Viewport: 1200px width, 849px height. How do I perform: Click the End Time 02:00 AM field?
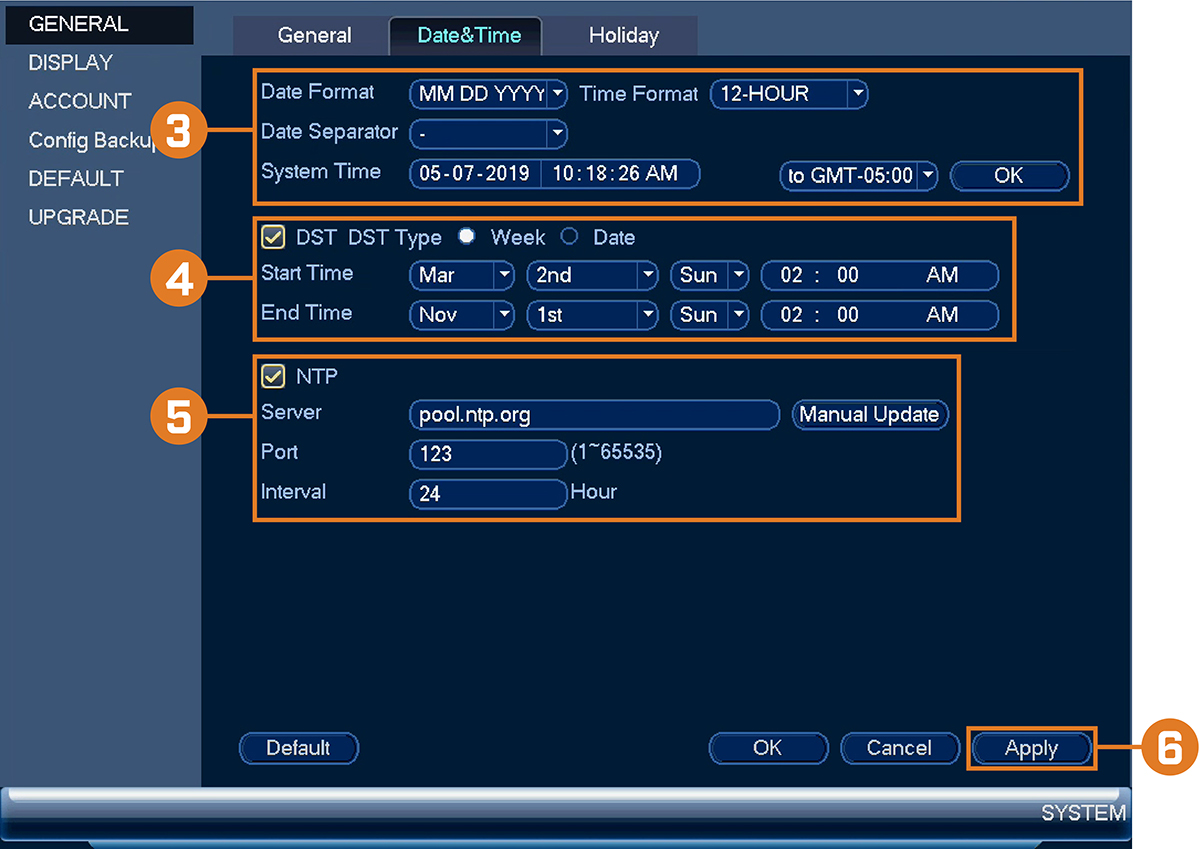click(880, 315)
